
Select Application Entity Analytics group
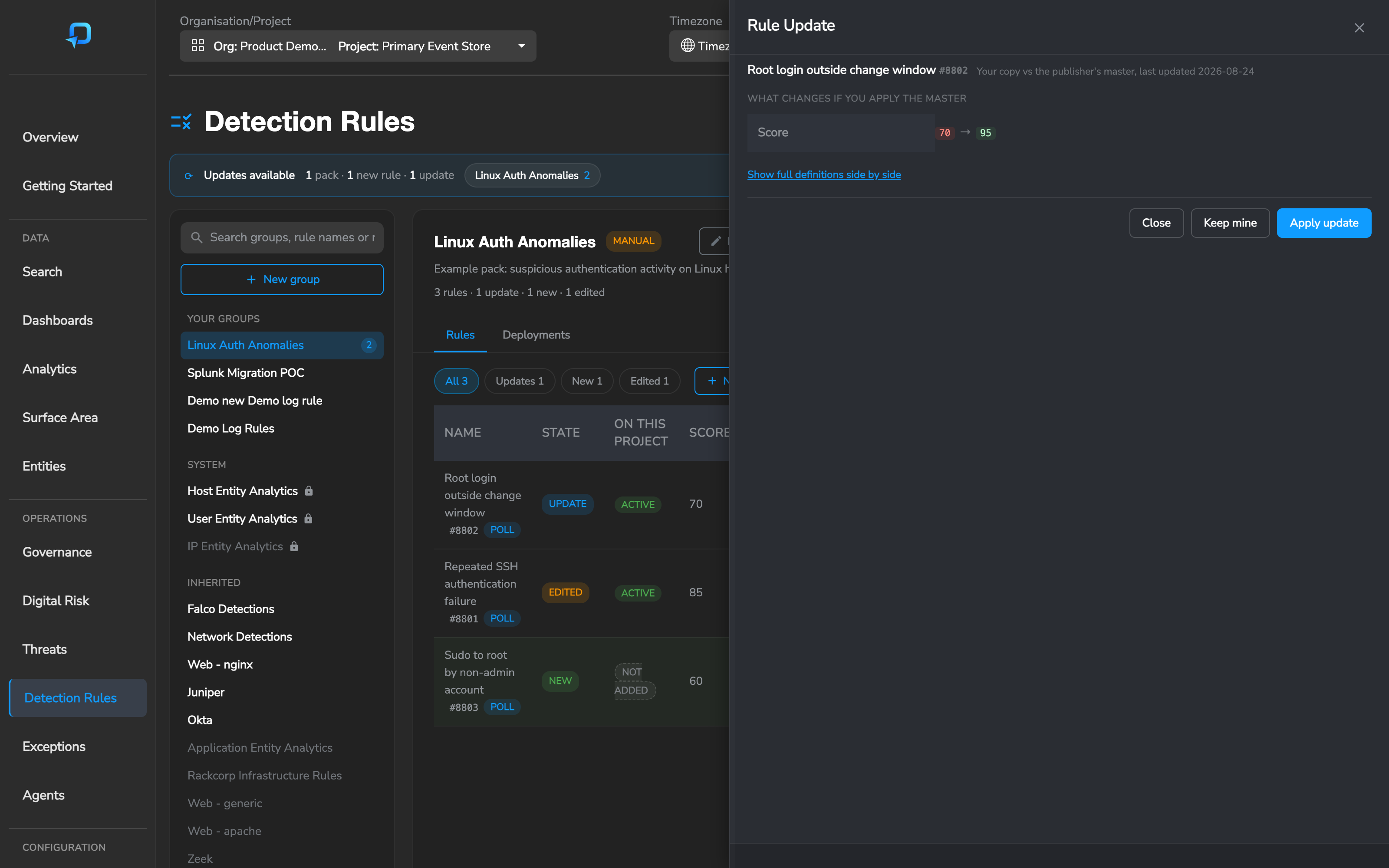click(x=282, y=747)
